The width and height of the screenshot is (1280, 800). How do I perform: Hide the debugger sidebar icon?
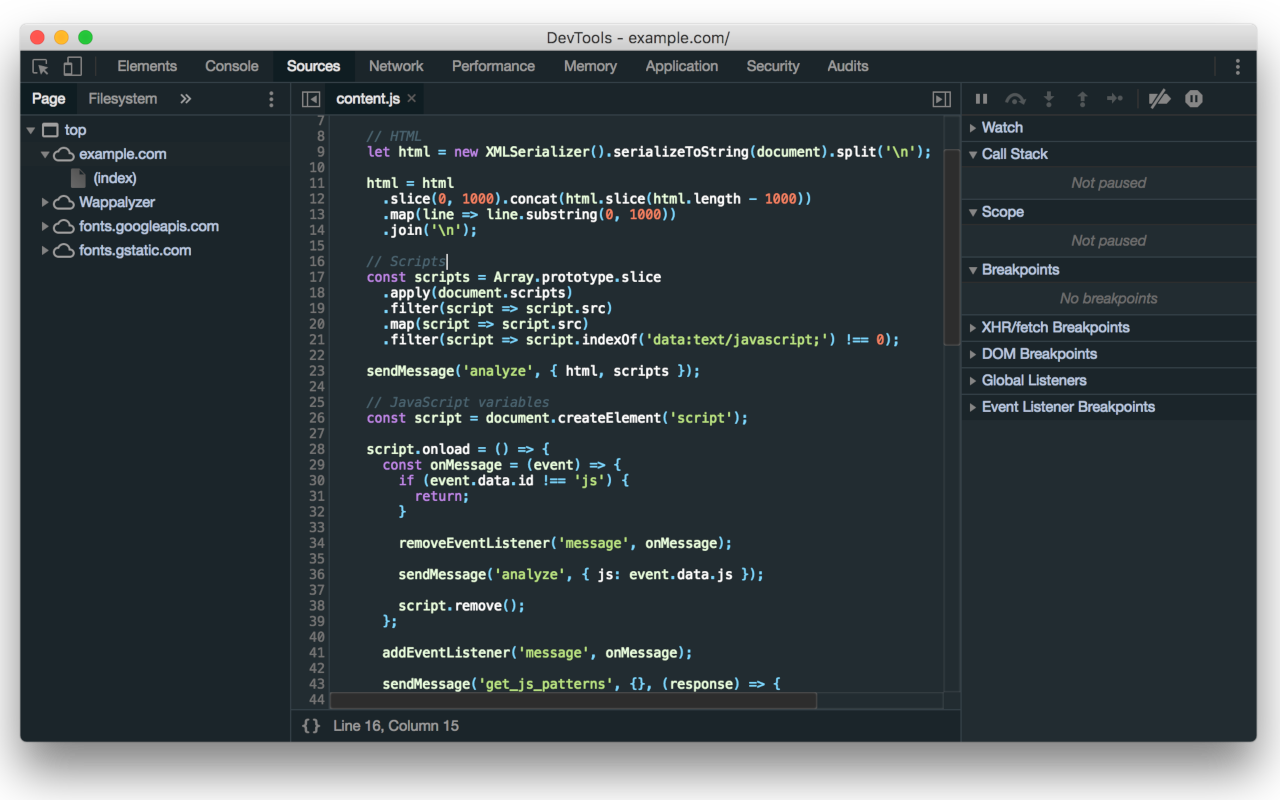(x=941, y=99)
